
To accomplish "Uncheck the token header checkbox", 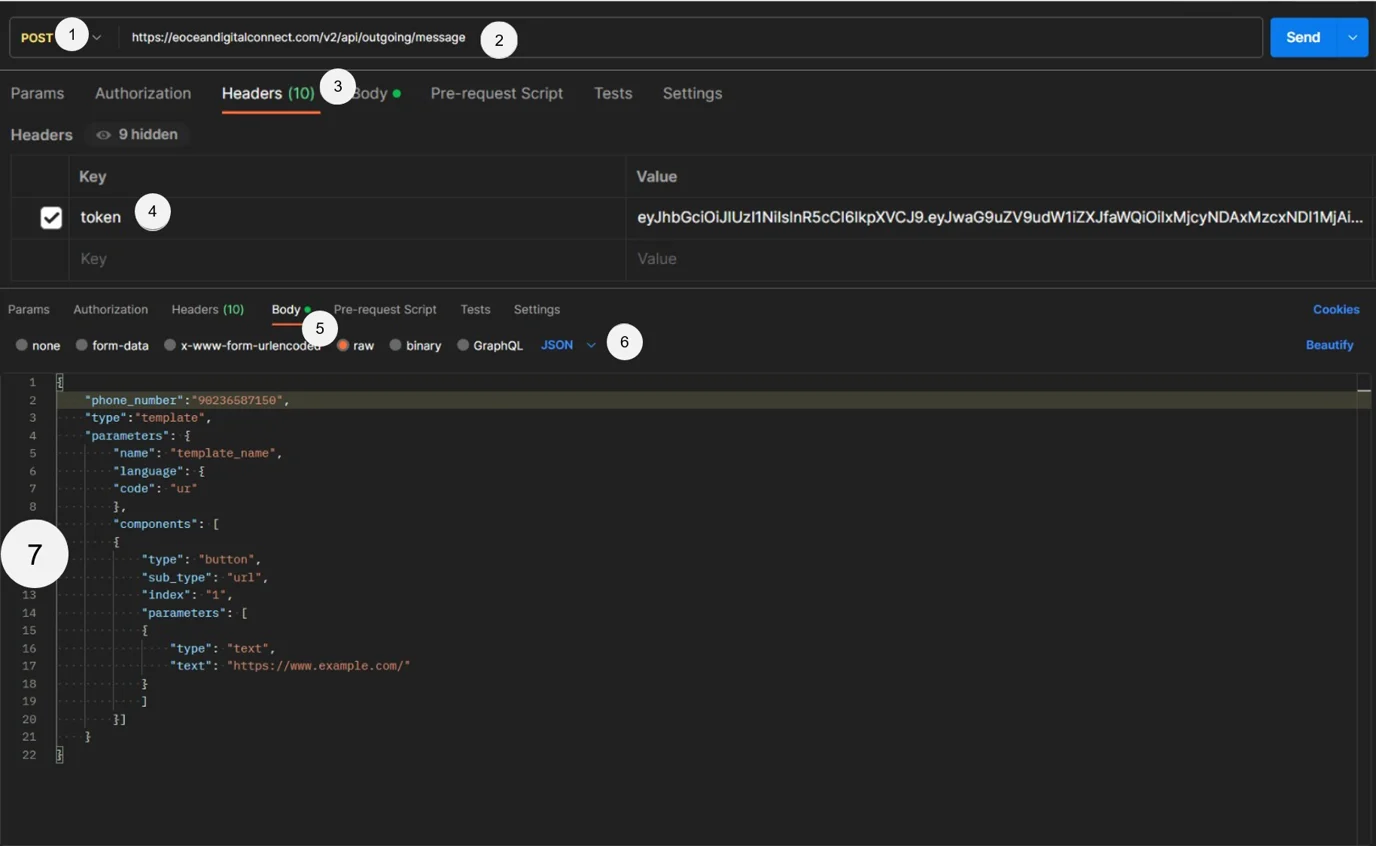I will (x=51, y=217).
